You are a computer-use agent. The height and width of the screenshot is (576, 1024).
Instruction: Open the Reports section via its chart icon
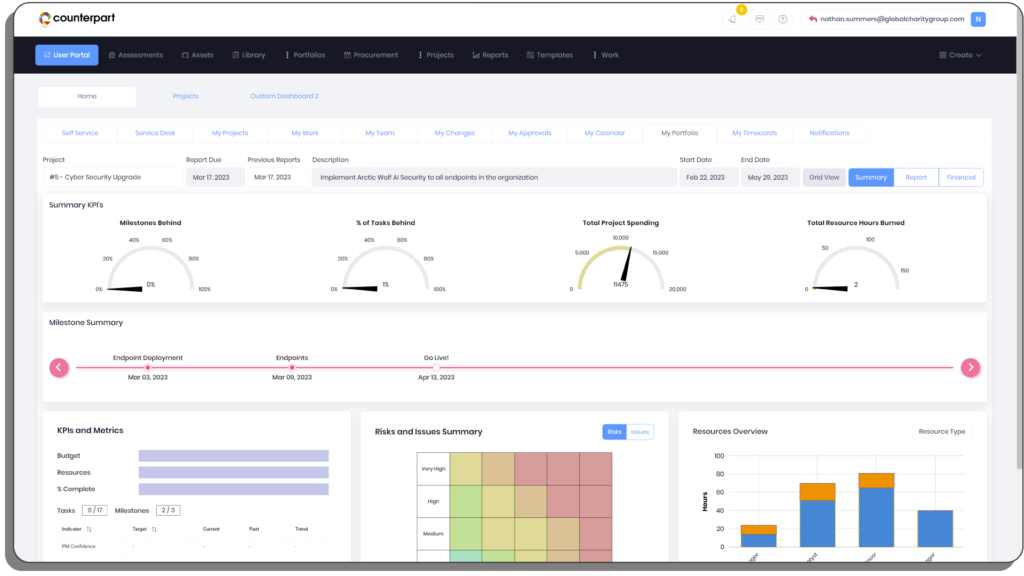pos(477,55)
